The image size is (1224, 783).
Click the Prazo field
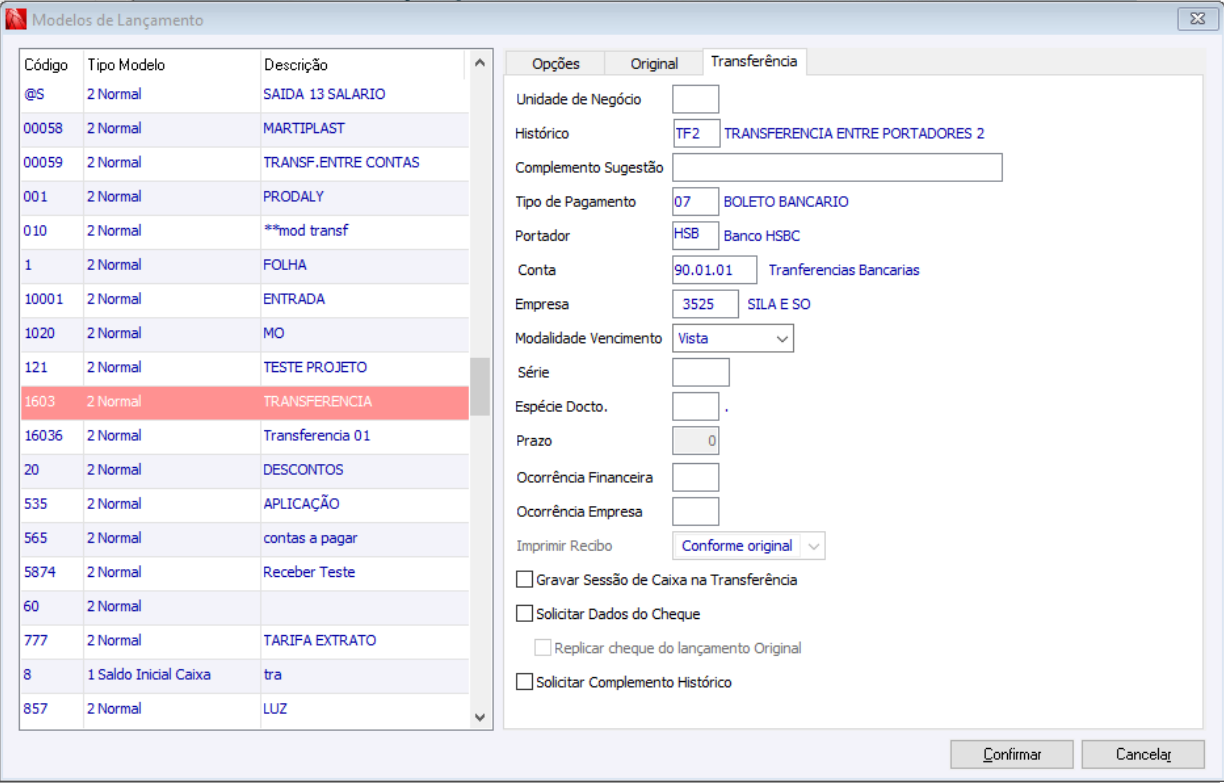[x=696, y=440]
